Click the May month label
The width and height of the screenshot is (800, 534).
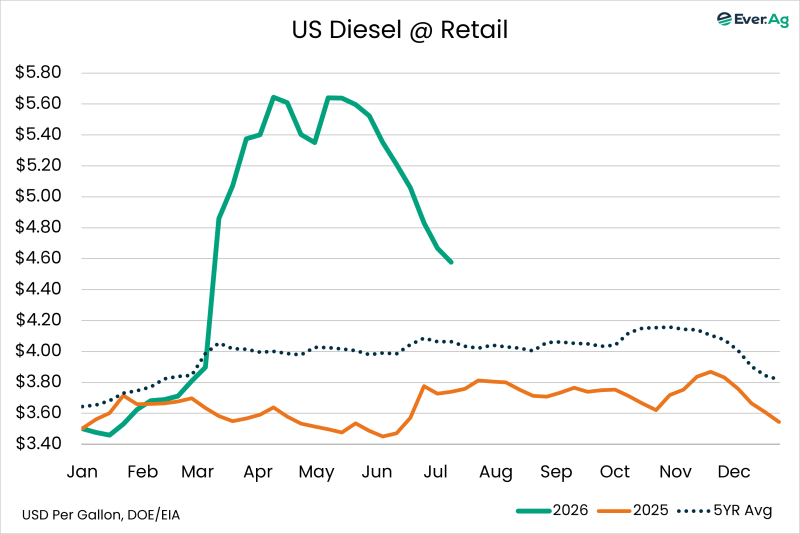point(316,473)
